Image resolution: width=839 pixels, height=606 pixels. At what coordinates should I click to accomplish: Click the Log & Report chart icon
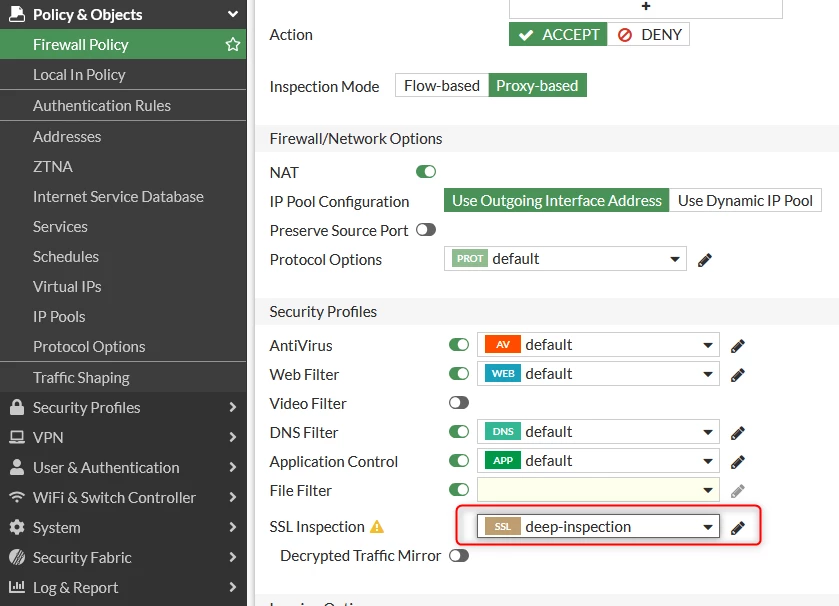coord(17,587)
